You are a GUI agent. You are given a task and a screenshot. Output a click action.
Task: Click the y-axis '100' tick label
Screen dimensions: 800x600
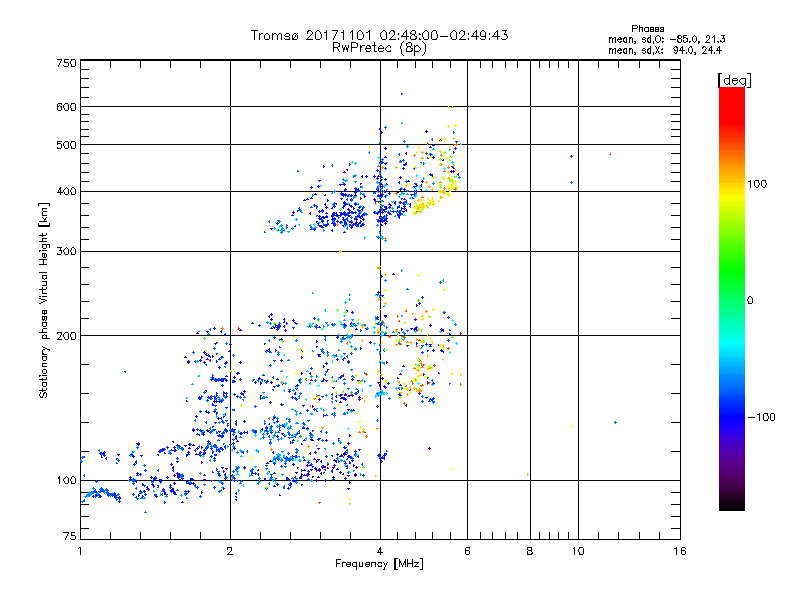(x=66, y=480)
